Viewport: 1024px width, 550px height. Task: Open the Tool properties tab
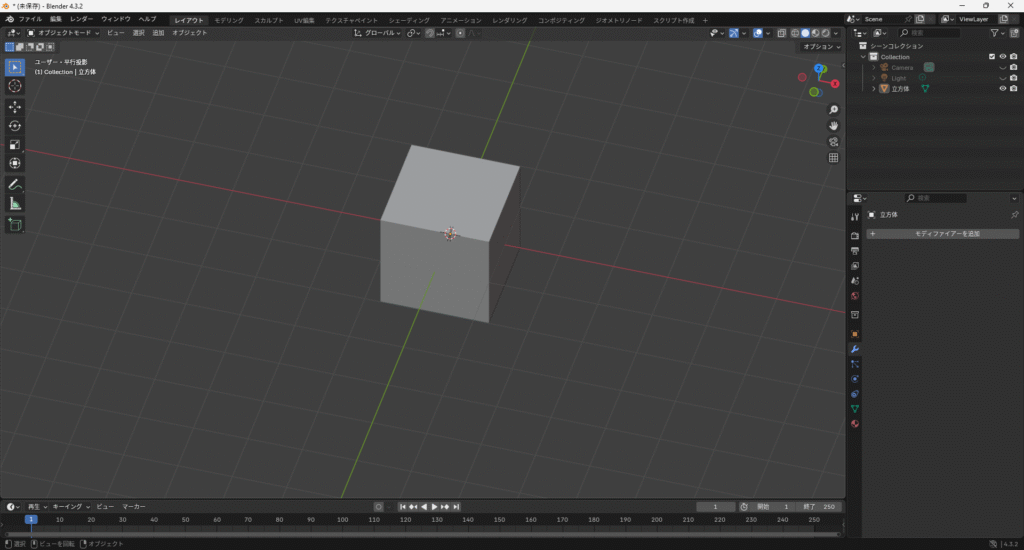[854, 217]
